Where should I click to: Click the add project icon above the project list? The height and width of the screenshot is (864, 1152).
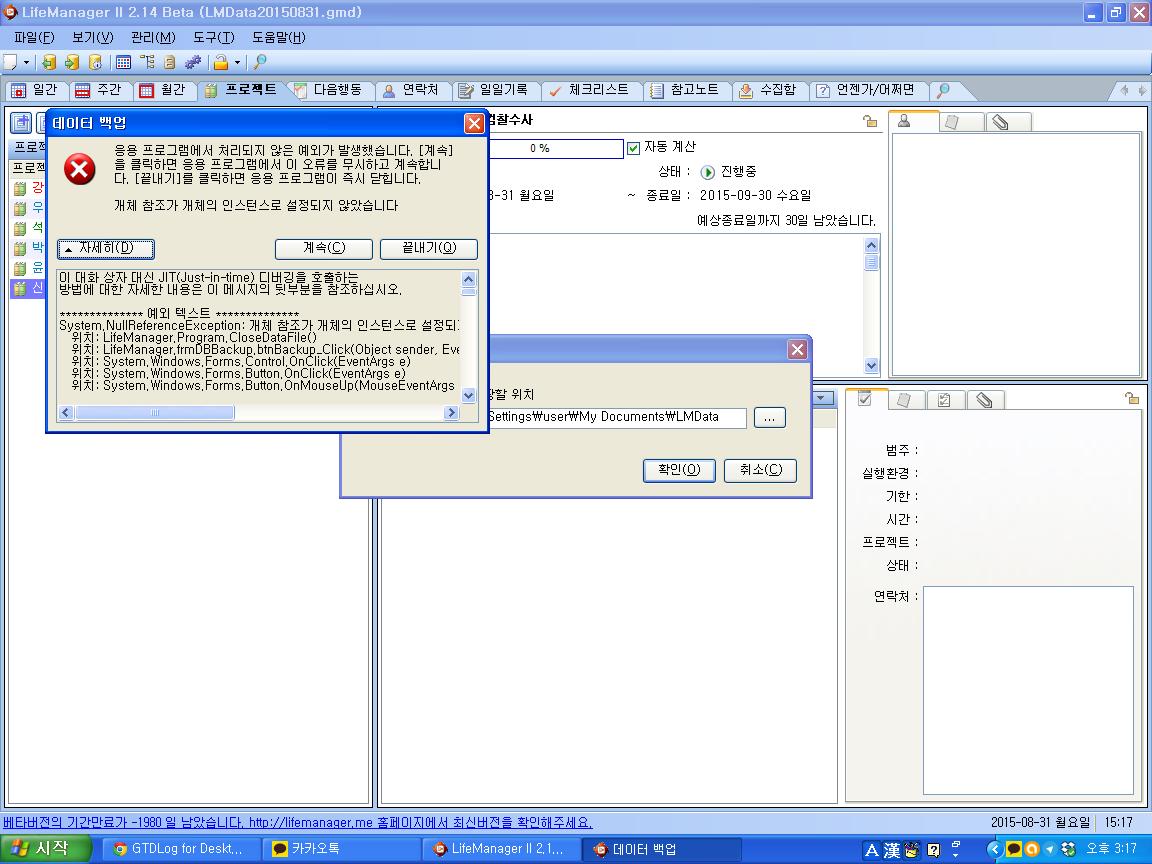(x=21, y=123)
